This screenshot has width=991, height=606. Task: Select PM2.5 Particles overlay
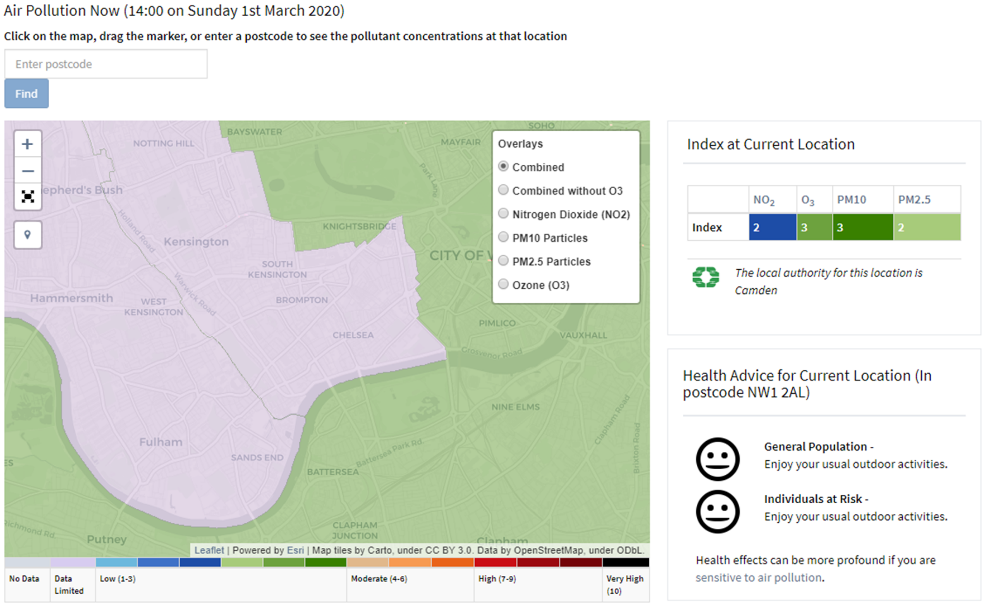point(503,260)
